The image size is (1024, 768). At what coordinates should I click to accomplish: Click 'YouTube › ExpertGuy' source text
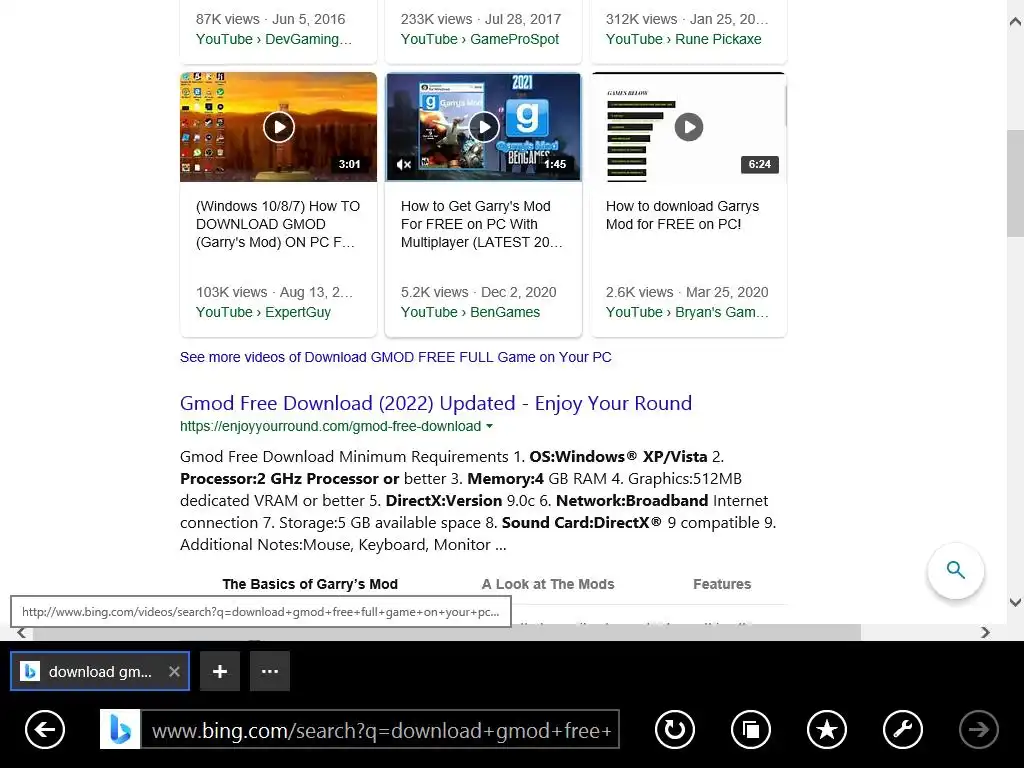pyautogui.click(x=263, y=312)
